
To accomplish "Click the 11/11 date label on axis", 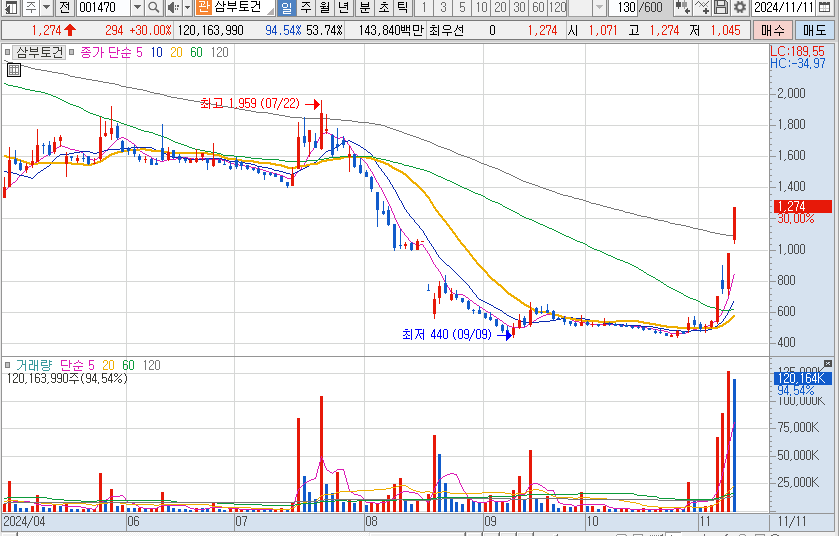I will (x=792, y=522).
